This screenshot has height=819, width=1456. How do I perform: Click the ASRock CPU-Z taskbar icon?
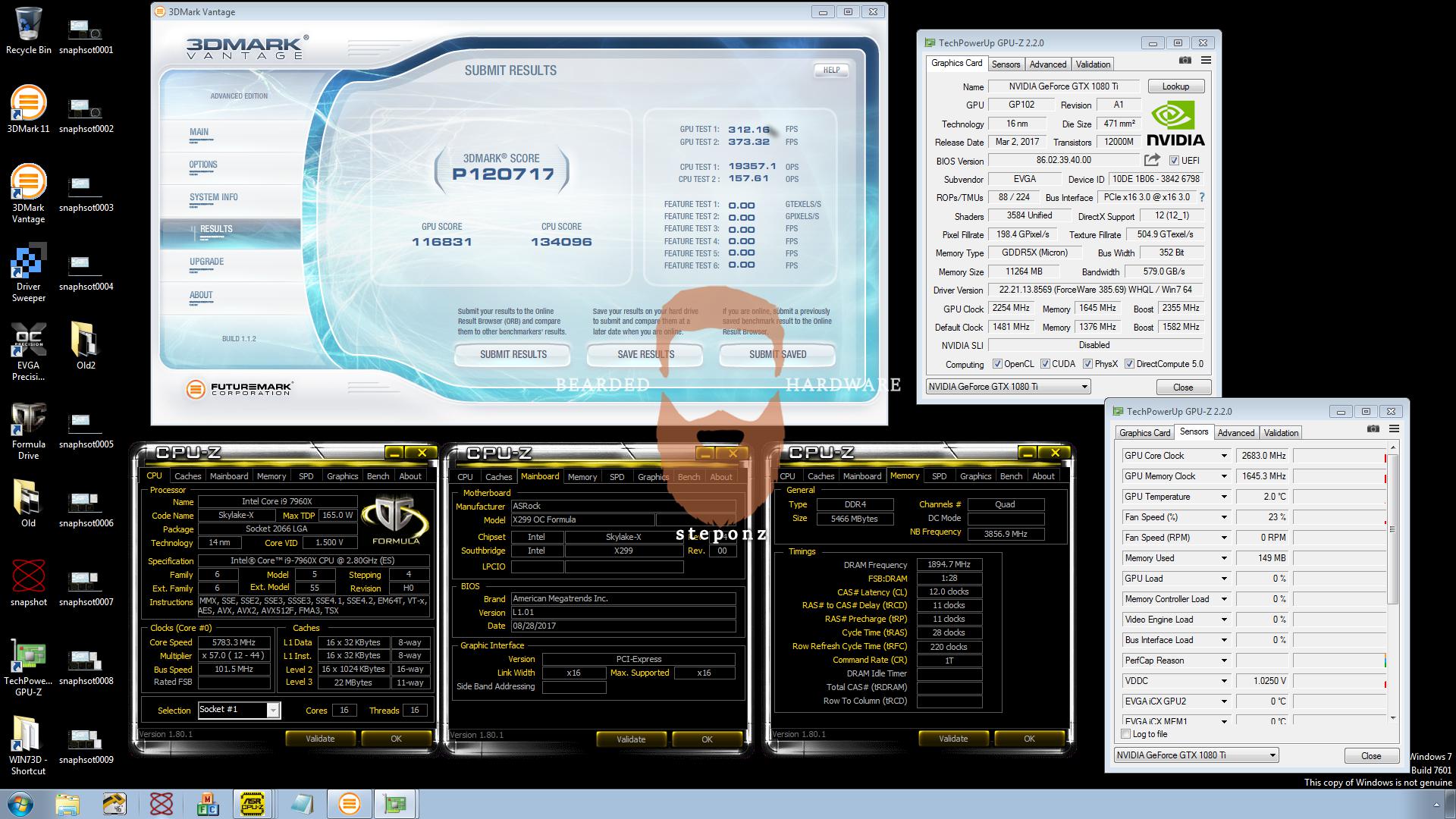coord(253,804)
